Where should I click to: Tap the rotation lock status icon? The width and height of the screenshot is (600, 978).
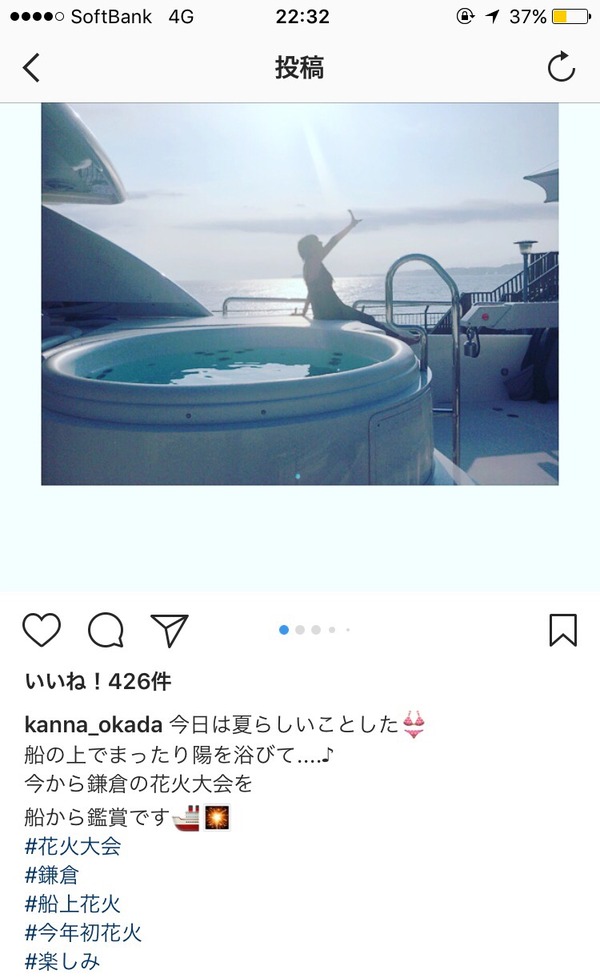coord(465,17)
